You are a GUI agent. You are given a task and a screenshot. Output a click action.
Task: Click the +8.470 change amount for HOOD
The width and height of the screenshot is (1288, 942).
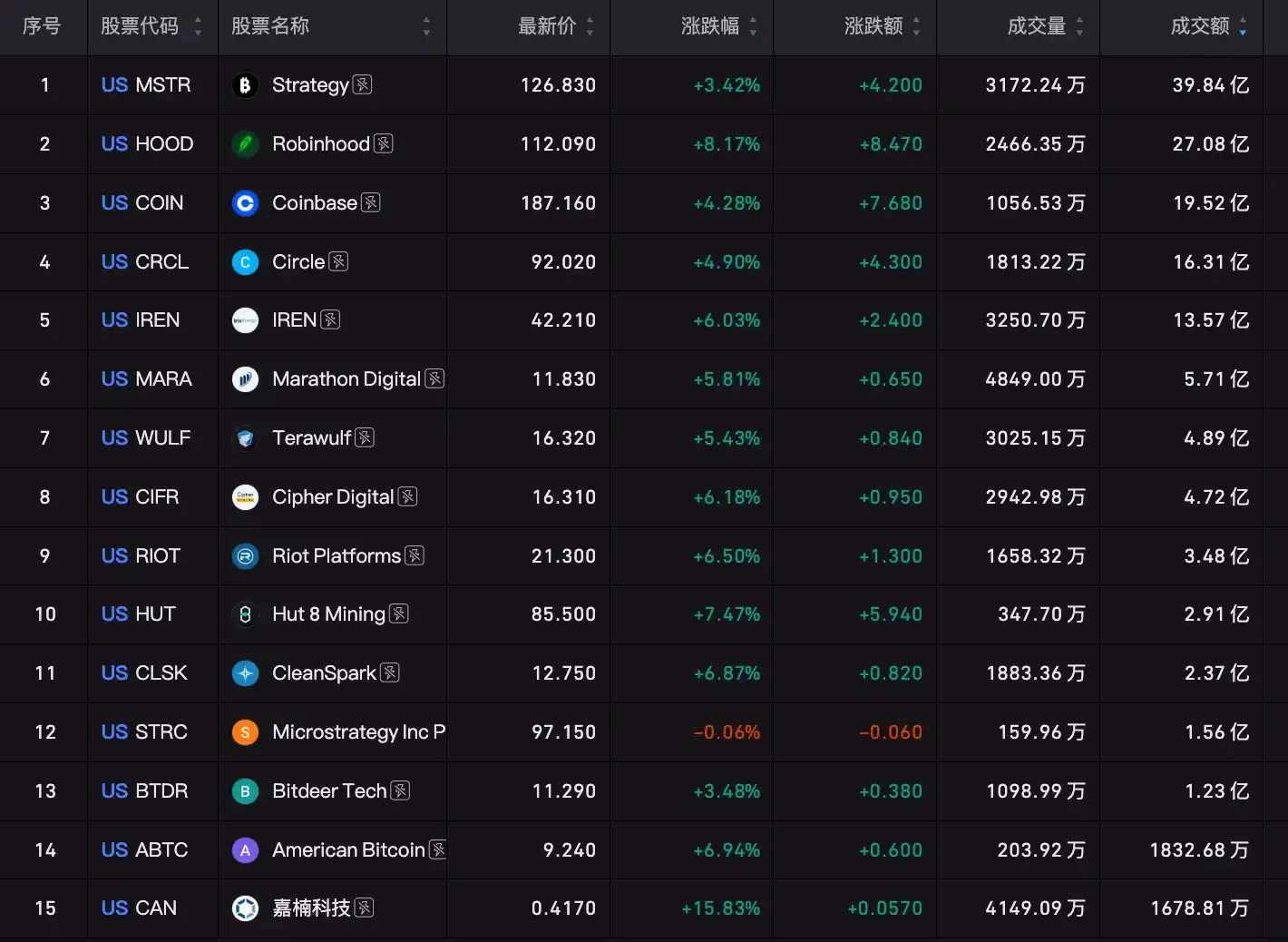[891, 144]
